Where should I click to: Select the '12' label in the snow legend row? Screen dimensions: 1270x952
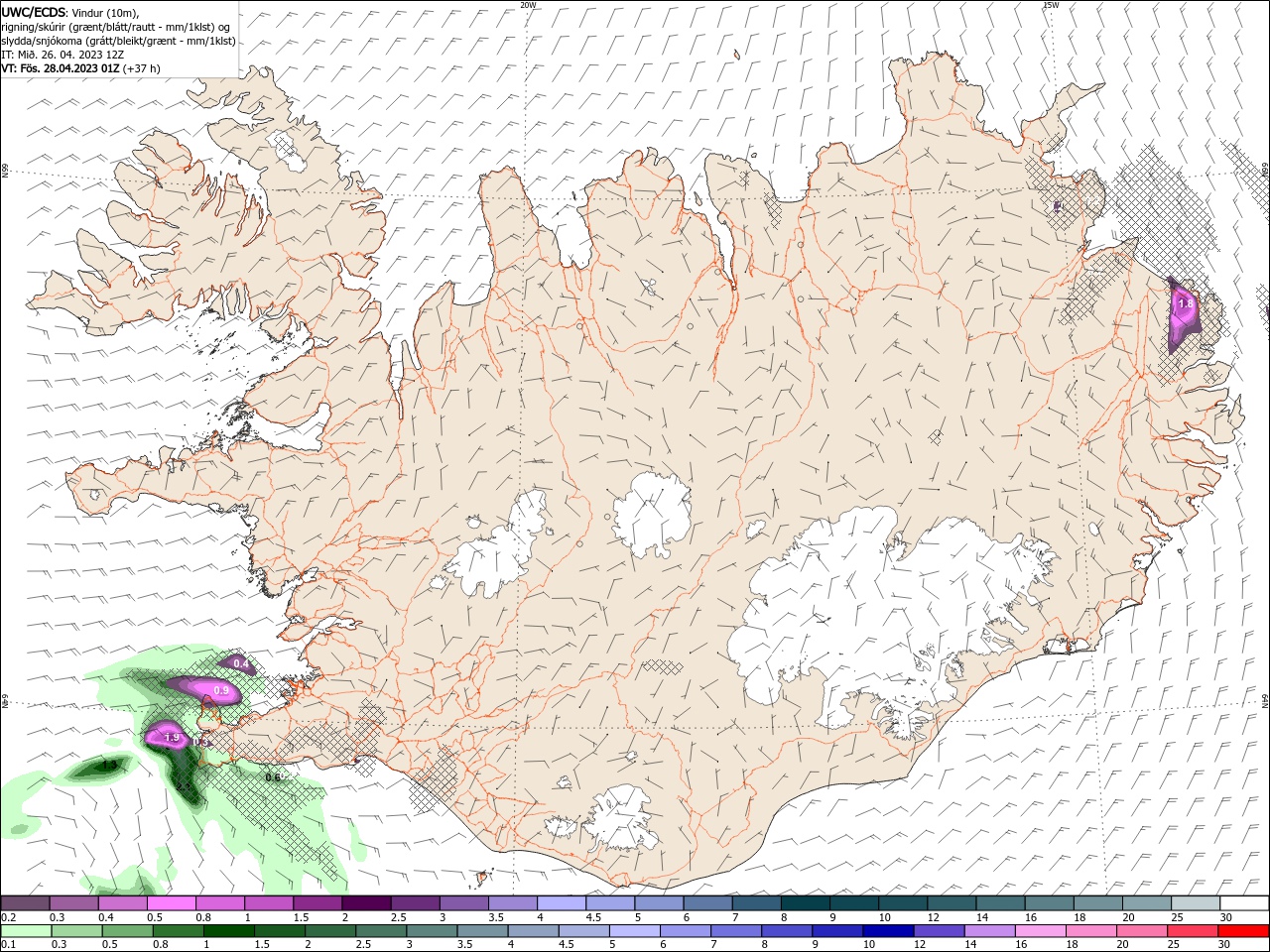click(x=933, y=917)
